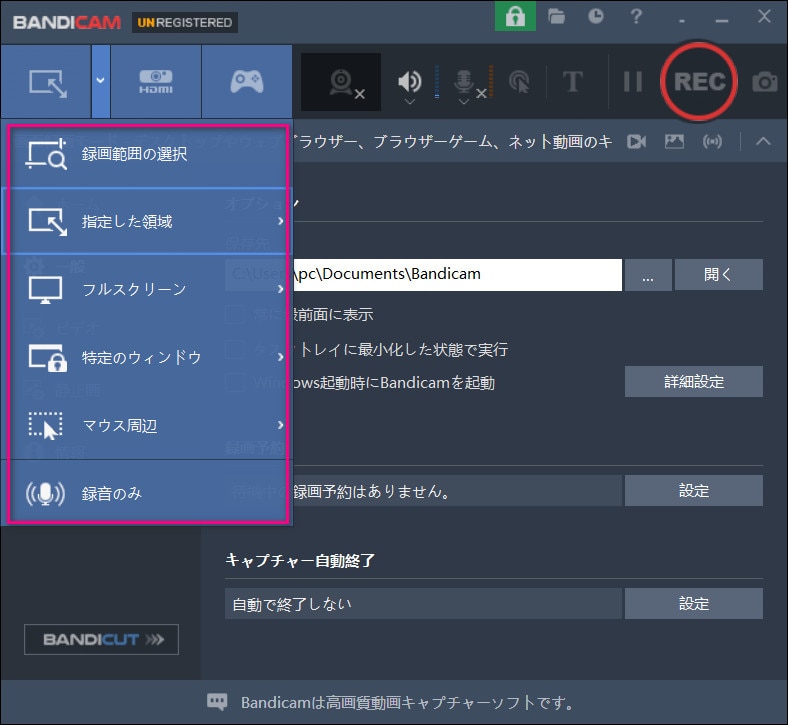Choose 特定のウィンドウ menu item
This screenshot has width=788, height=725.
click(148, 357)
